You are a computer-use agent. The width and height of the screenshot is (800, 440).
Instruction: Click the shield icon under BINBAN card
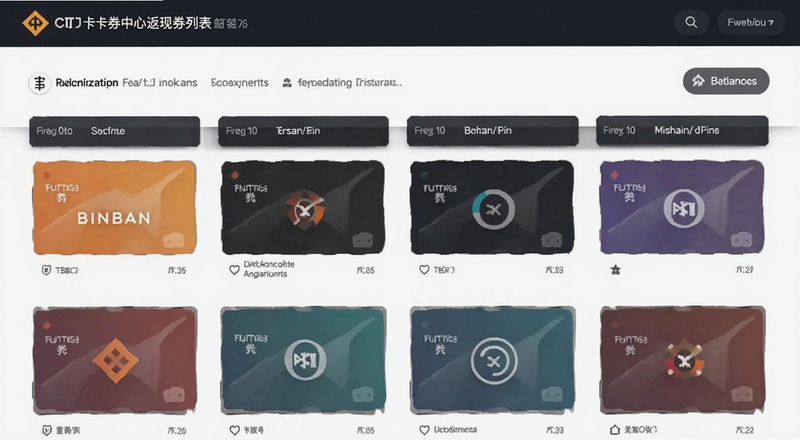point(46,271)
